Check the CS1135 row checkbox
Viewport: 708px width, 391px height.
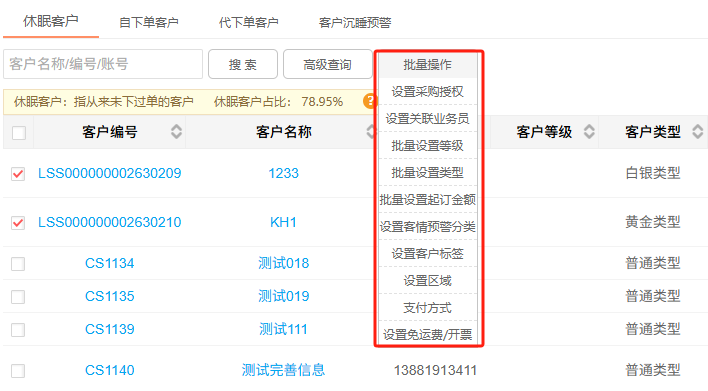pyautogui.click(x=18, y=297)
